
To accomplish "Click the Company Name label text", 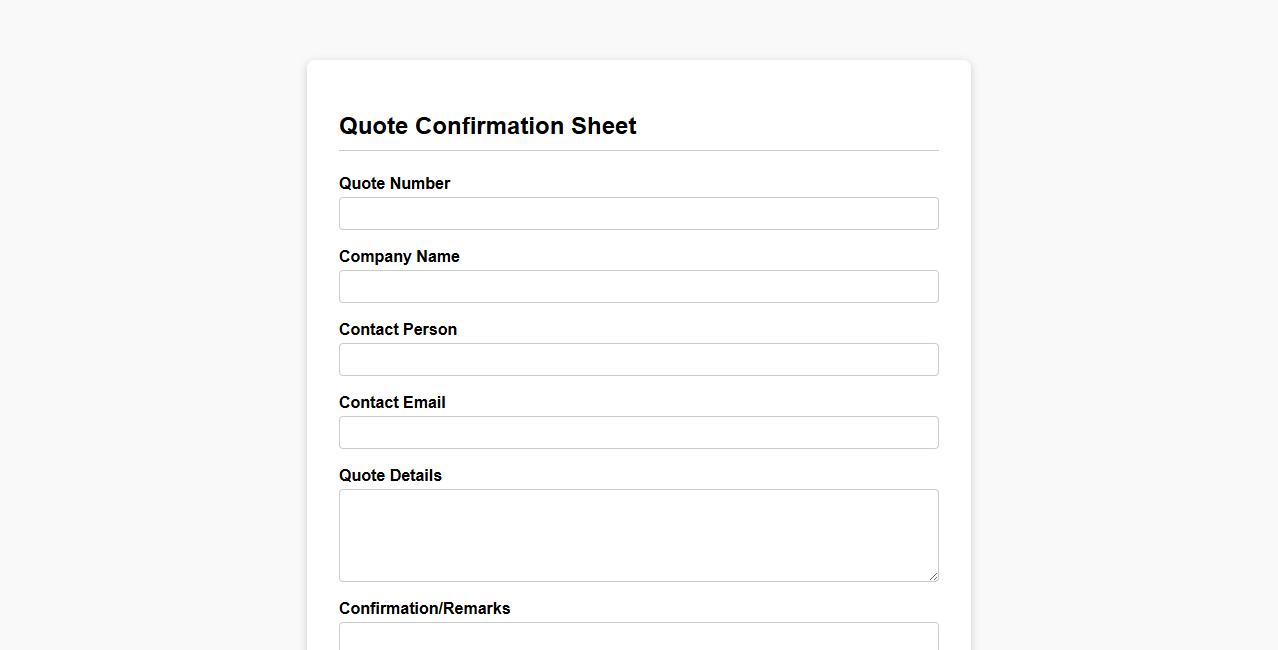I will (399, 256).
